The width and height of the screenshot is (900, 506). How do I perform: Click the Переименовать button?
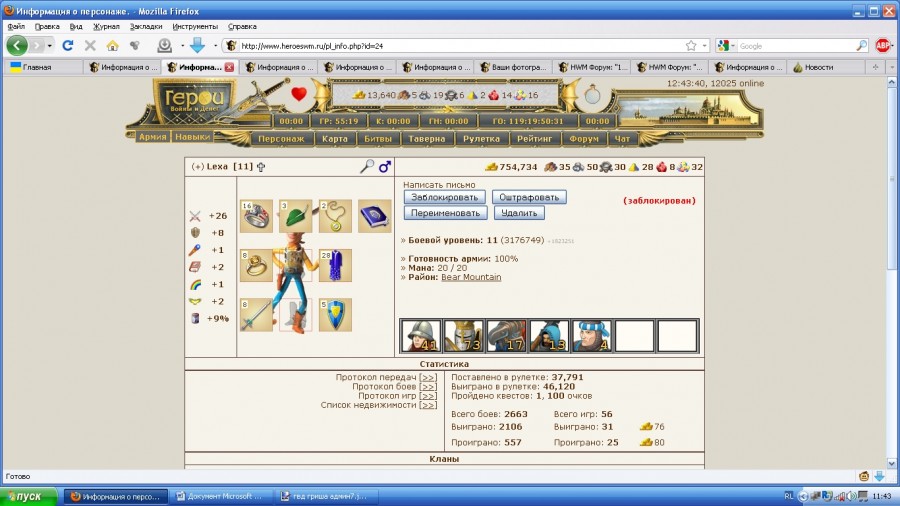445,213
